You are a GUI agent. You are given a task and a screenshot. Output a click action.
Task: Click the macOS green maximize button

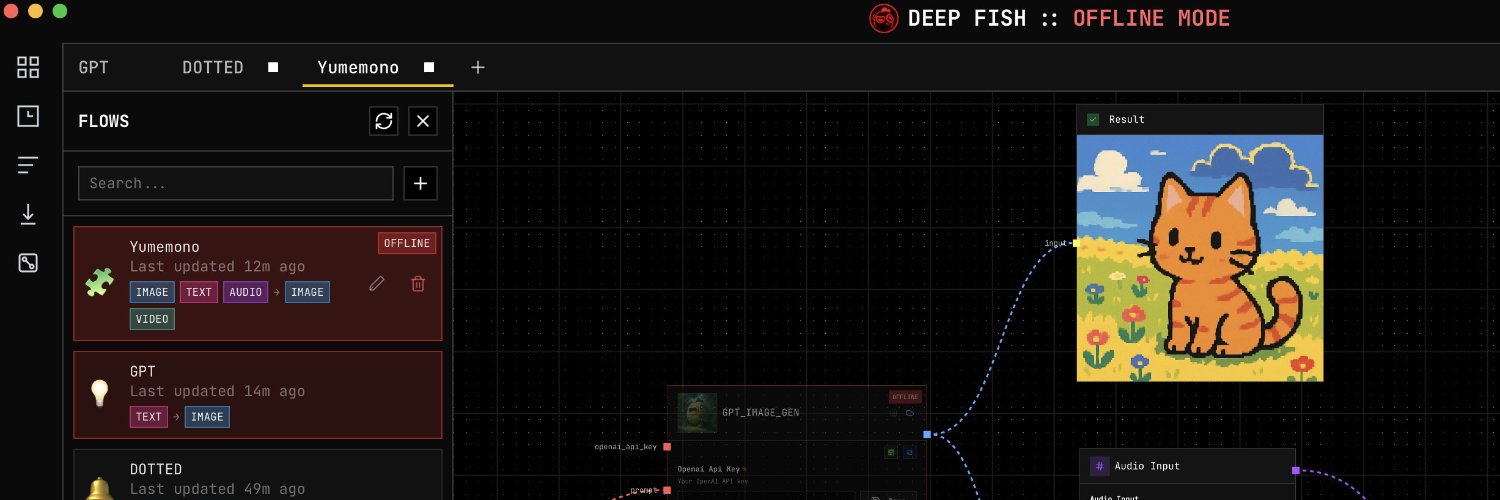point(60,11)
